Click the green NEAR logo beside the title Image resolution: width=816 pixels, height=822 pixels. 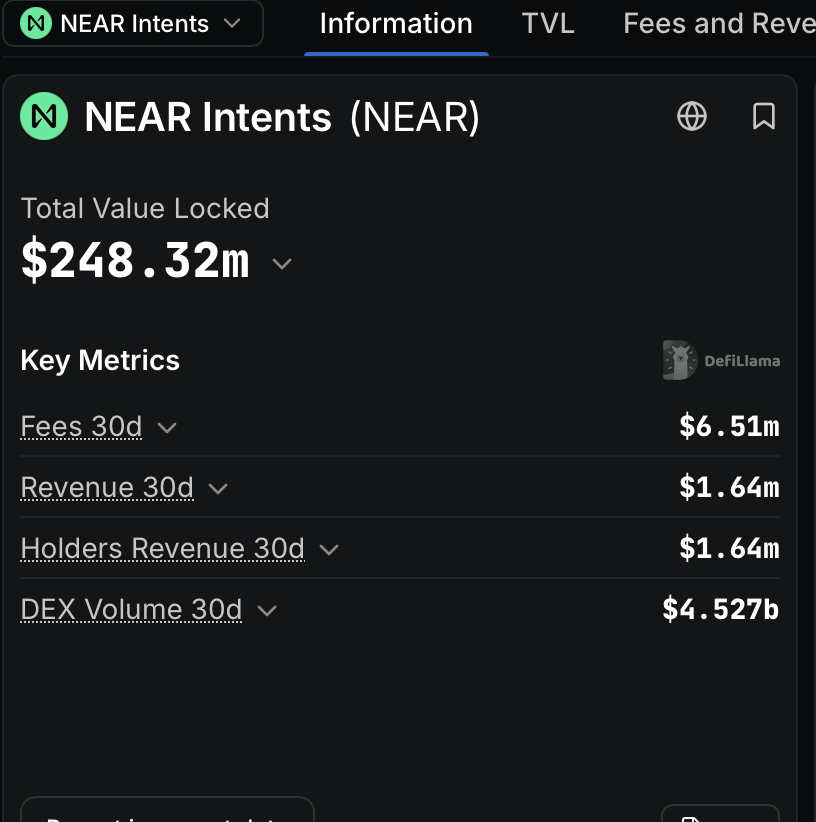click(x=44, y=116)
